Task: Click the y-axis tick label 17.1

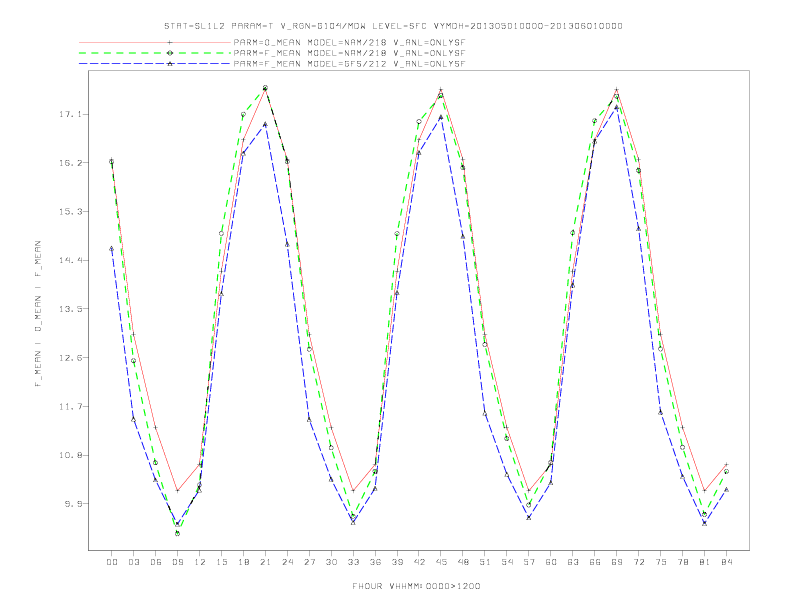Action: point(69,115)
